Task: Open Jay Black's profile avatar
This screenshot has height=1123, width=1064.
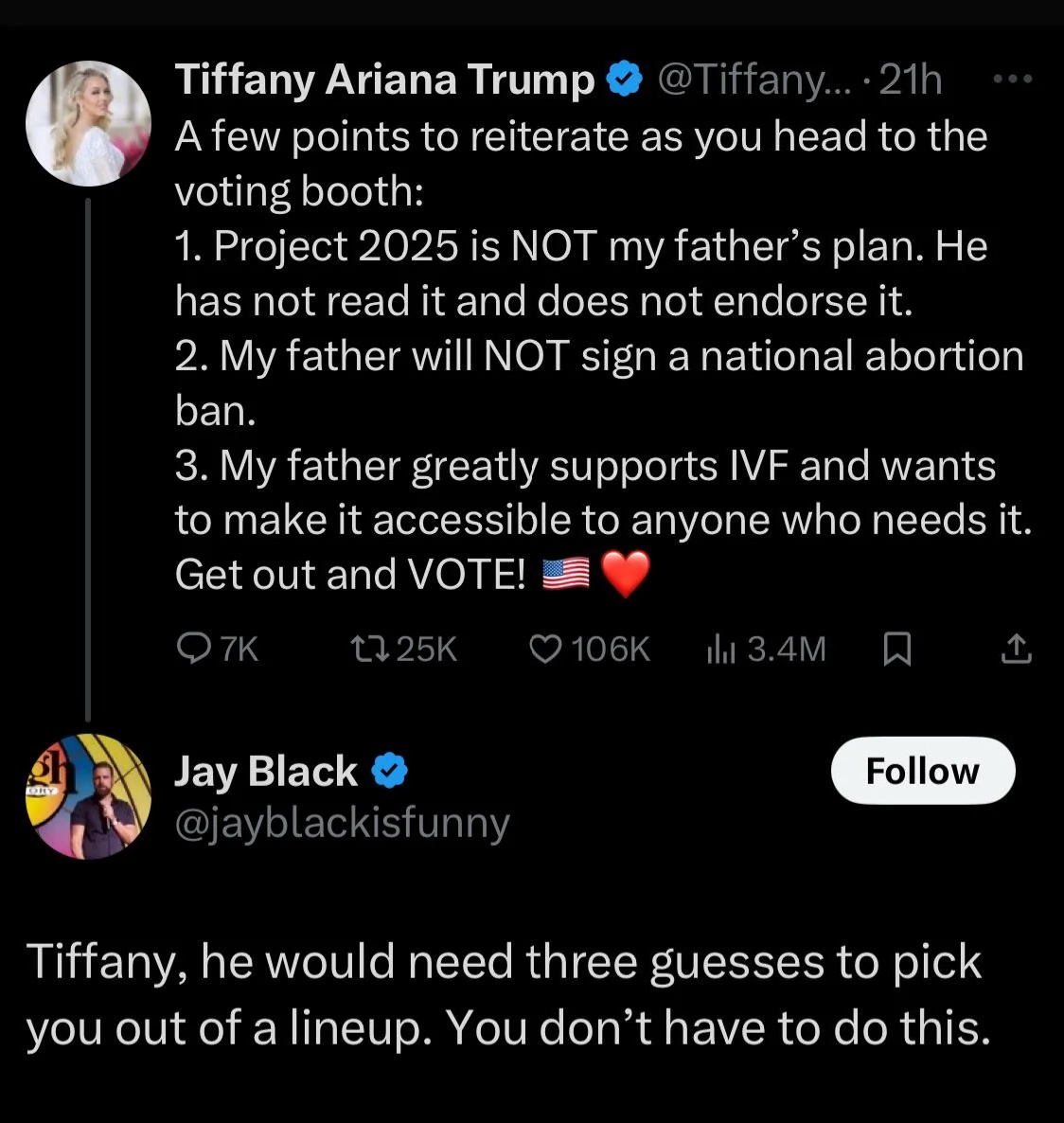Action: 88,796
